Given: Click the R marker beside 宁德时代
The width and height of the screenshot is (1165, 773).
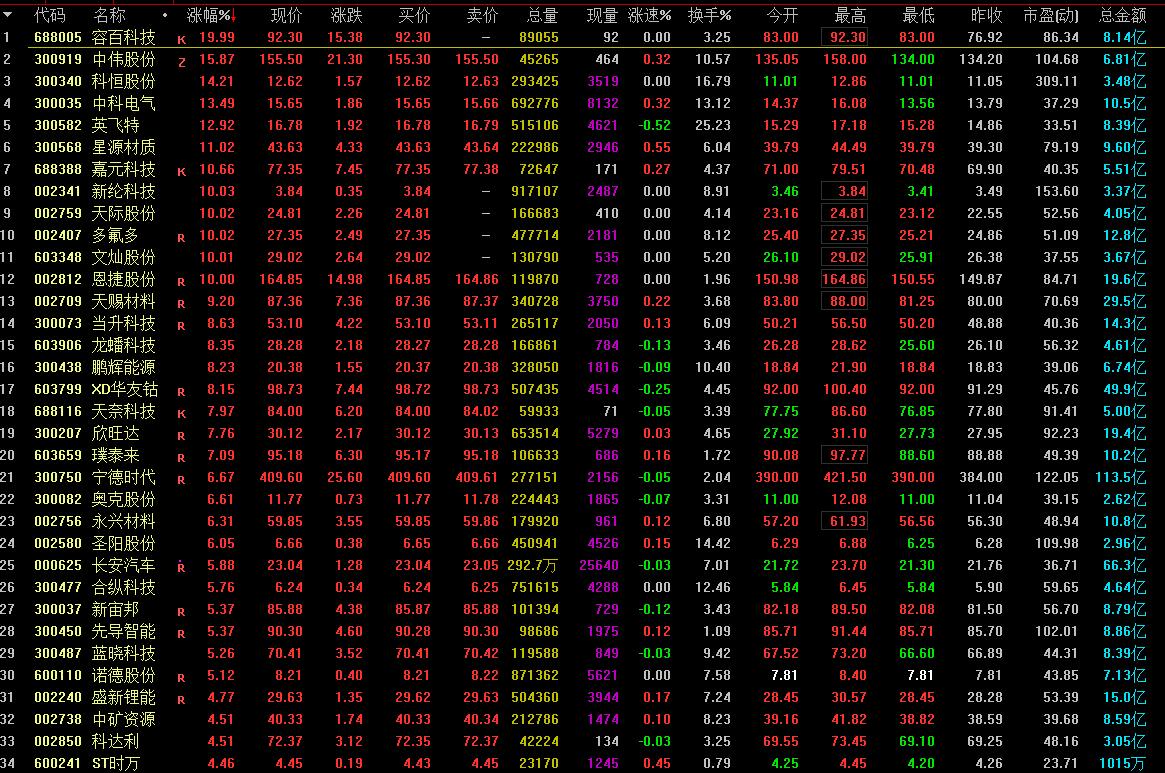Looking at the screenshot, I should 182,479.
